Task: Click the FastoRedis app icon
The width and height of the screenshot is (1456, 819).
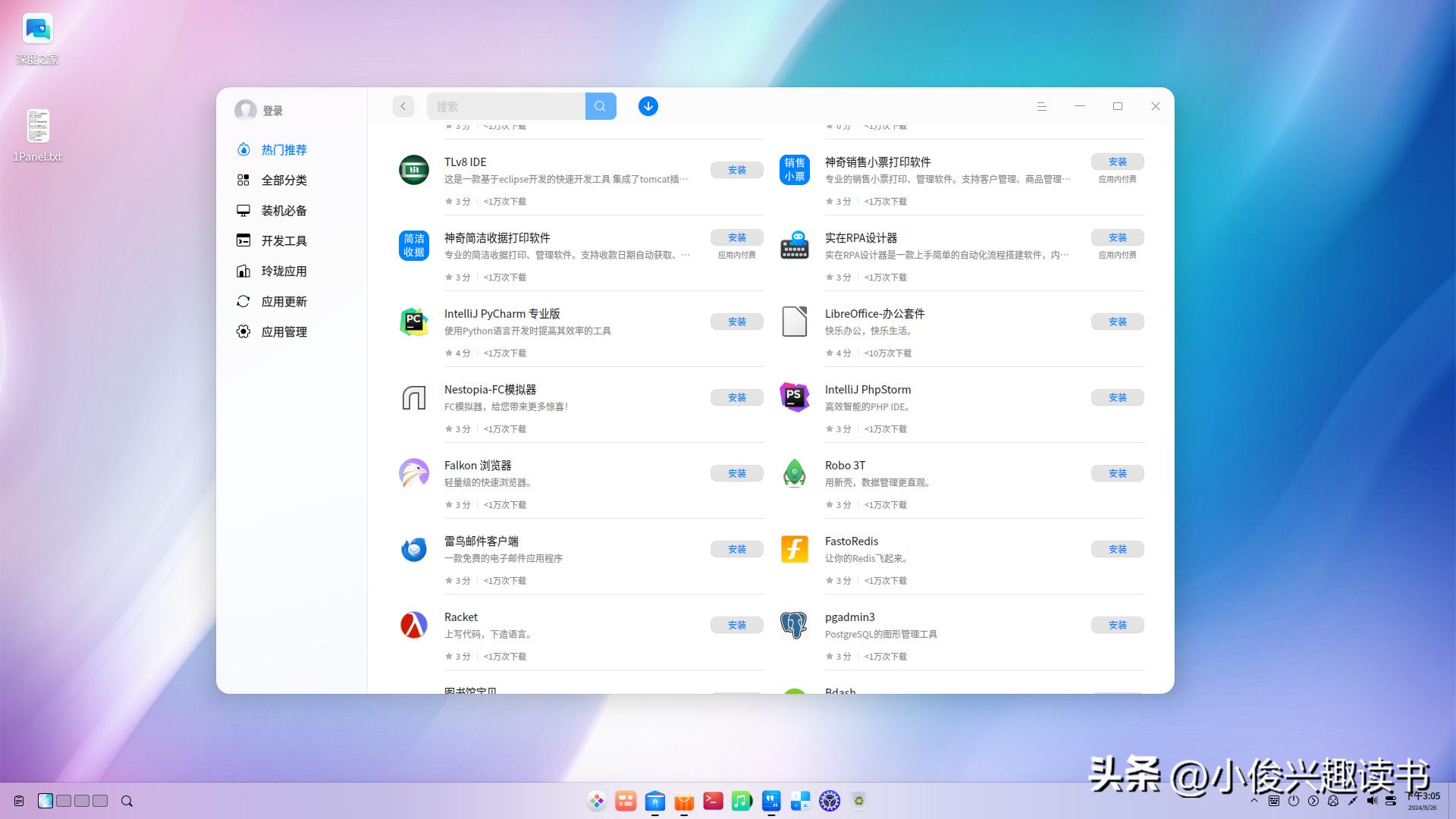Action: point(795,549)
